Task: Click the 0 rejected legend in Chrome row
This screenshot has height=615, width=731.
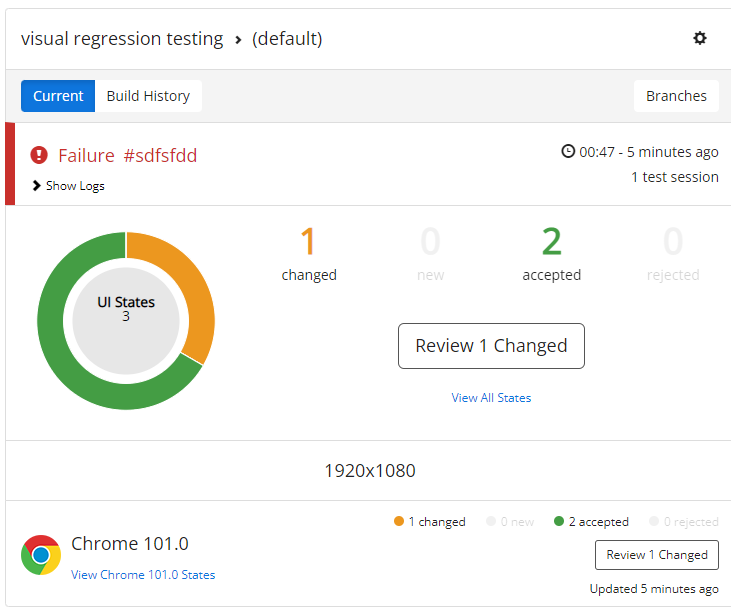Action: point(684,521)
